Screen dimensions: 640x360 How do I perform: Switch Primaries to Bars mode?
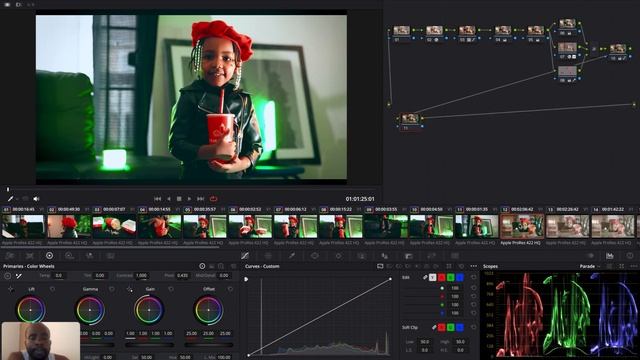click(212, 266)
